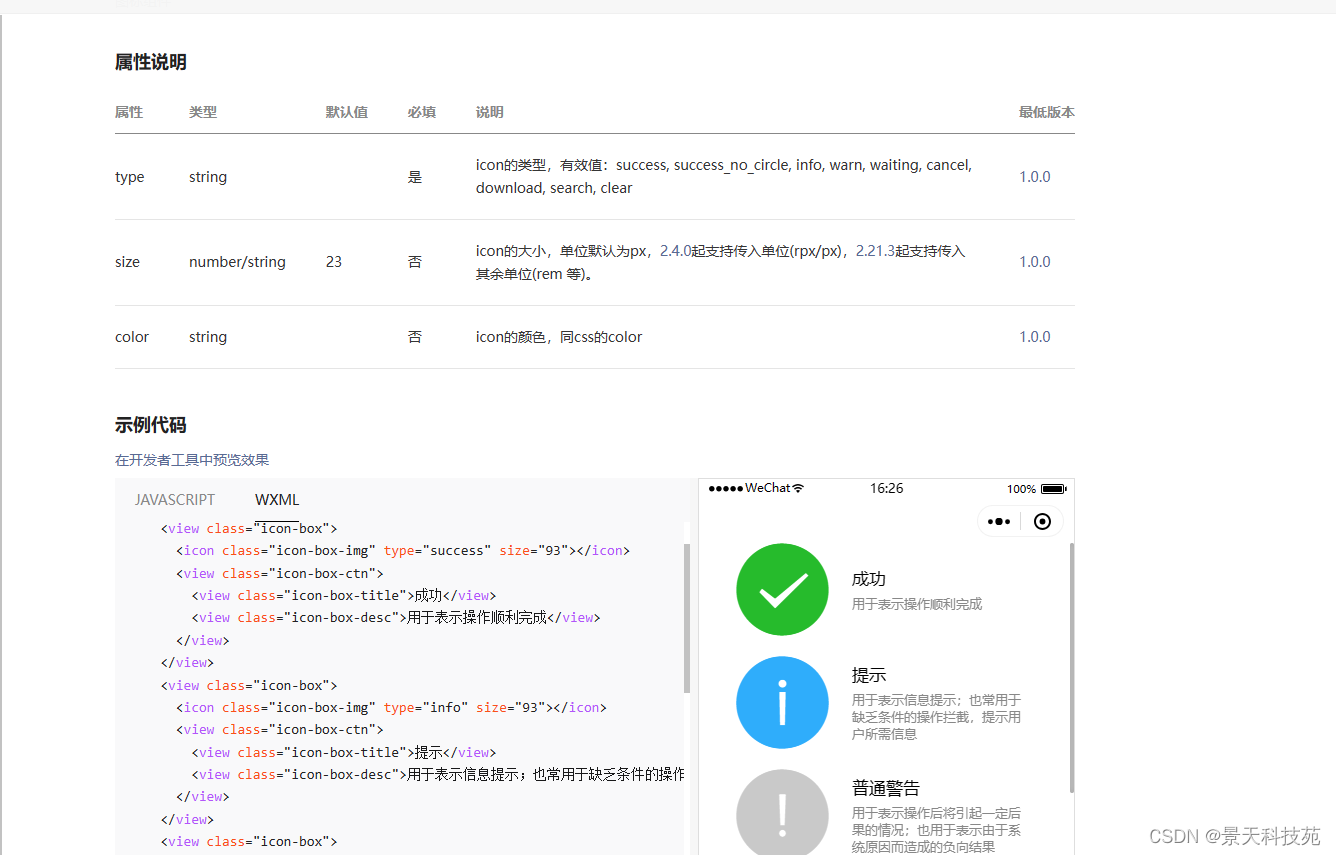
Task: Click the 1.0.0 version in color row
Action: [1035, 337]
